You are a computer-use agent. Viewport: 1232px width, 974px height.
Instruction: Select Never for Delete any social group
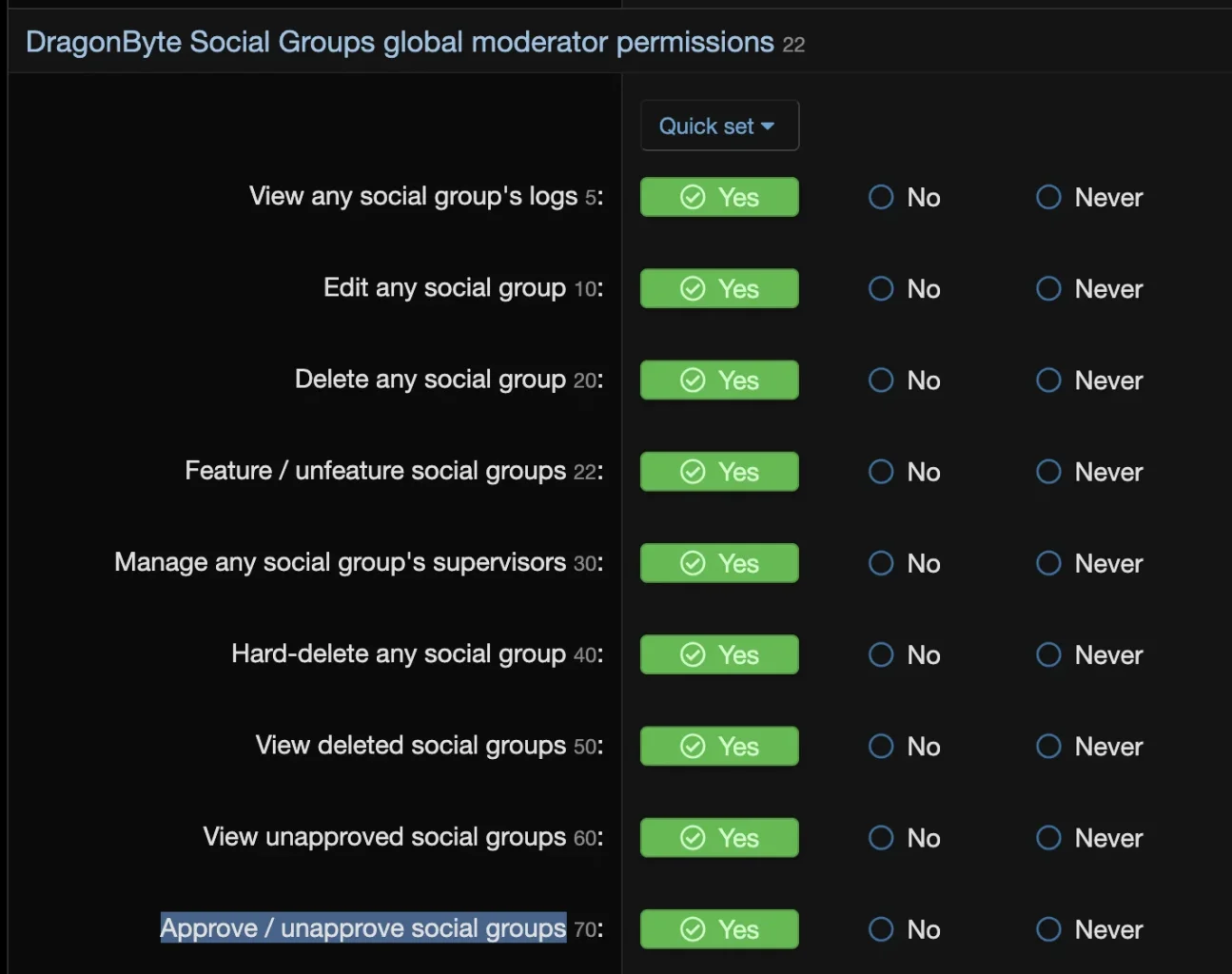coord(1089,380)
